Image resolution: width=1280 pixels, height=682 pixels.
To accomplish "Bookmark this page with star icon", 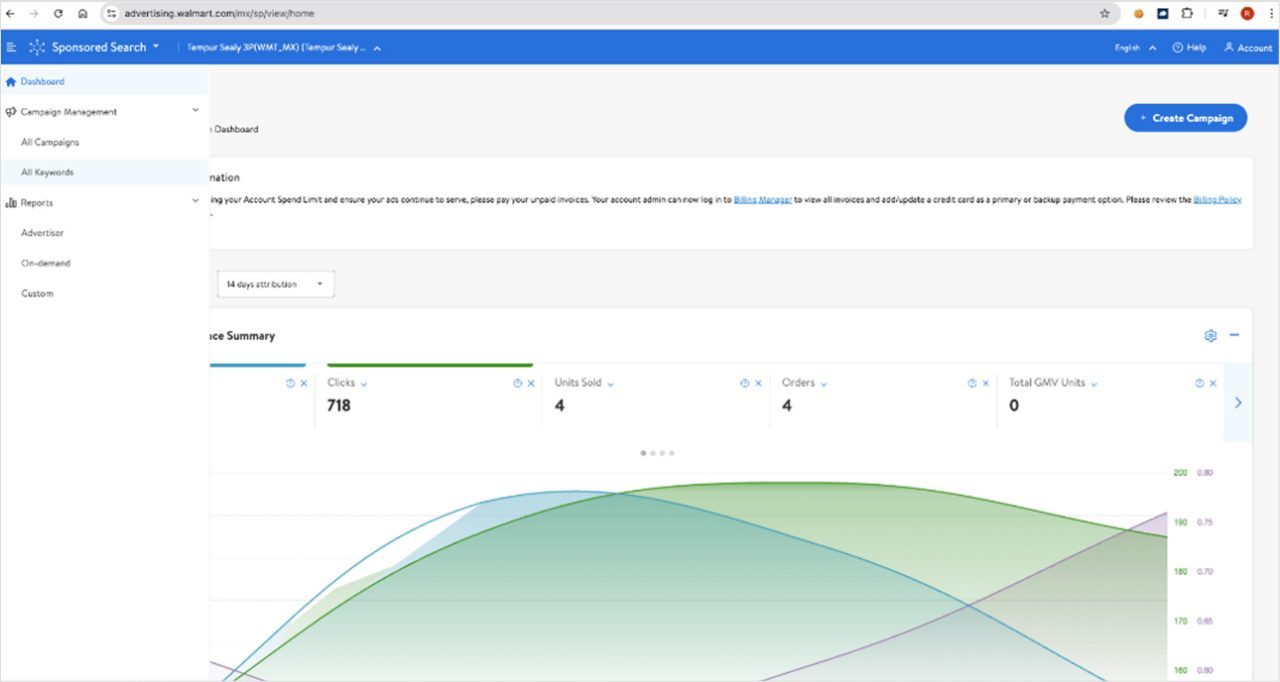I will coord(1105,13).
